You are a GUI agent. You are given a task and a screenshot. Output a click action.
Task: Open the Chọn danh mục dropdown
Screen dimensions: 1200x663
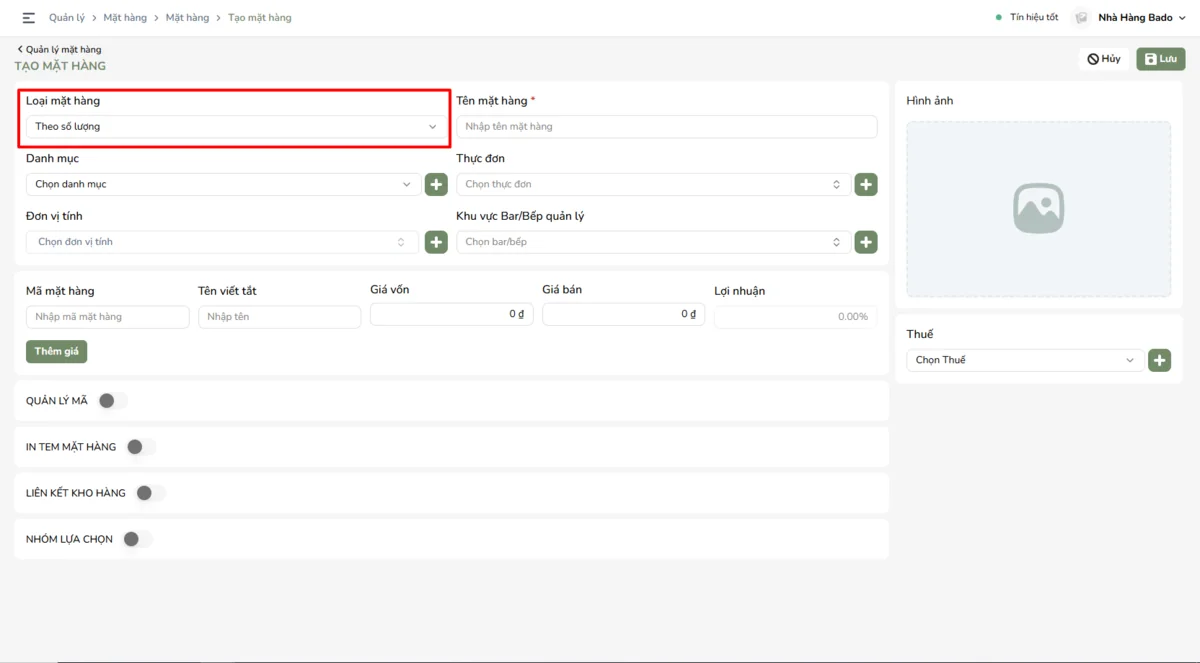pos(223,184)
